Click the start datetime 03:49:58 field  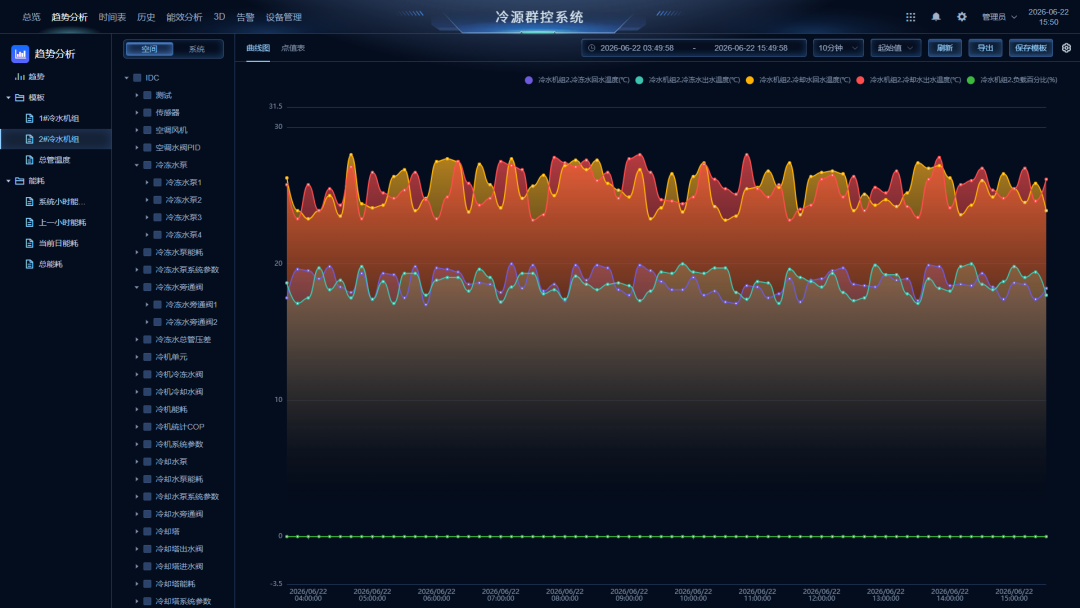coord(636,48)
